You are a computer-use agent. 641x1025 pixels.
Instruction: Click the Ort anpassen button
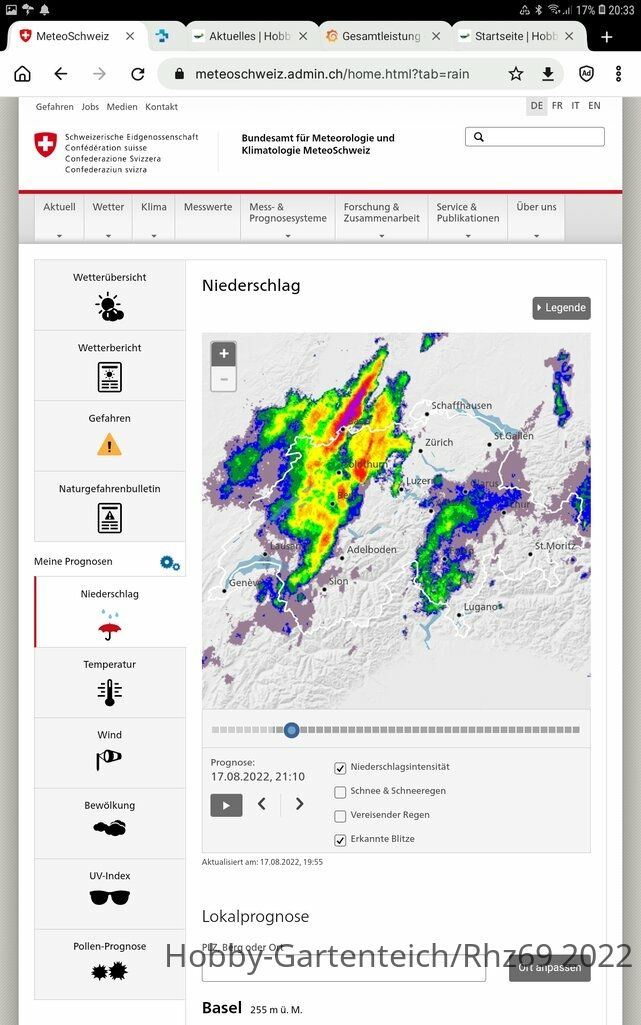tap(550, 967)
